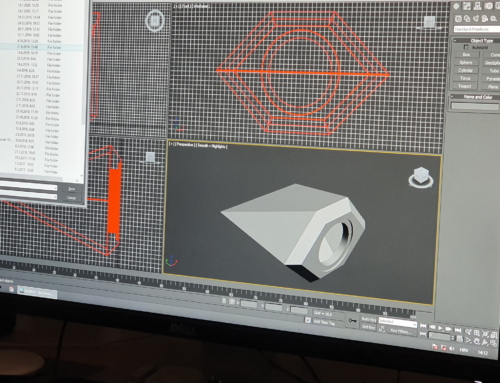Toggle Auto Key animation mode

click(369, 320)
